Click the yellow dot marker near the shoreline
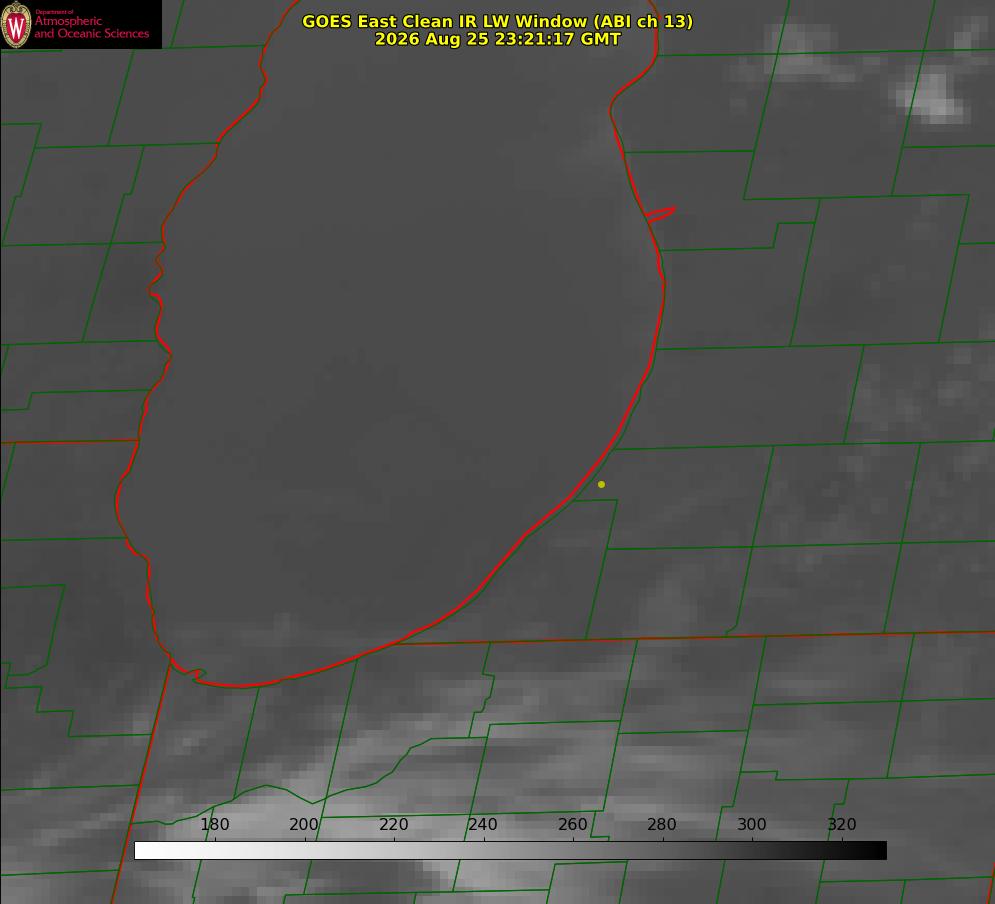Screen dimensions: 995x904 pyautogui.click(x=601, y=484)
